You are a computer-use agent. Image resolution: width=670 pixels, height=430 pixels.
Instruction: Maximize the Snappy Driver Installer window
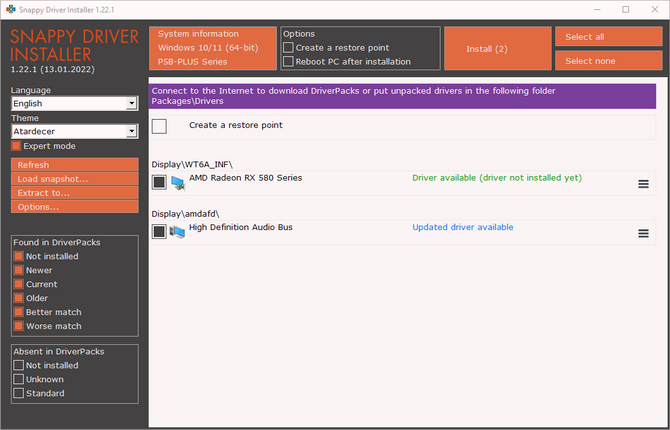[x=626, y=9]
